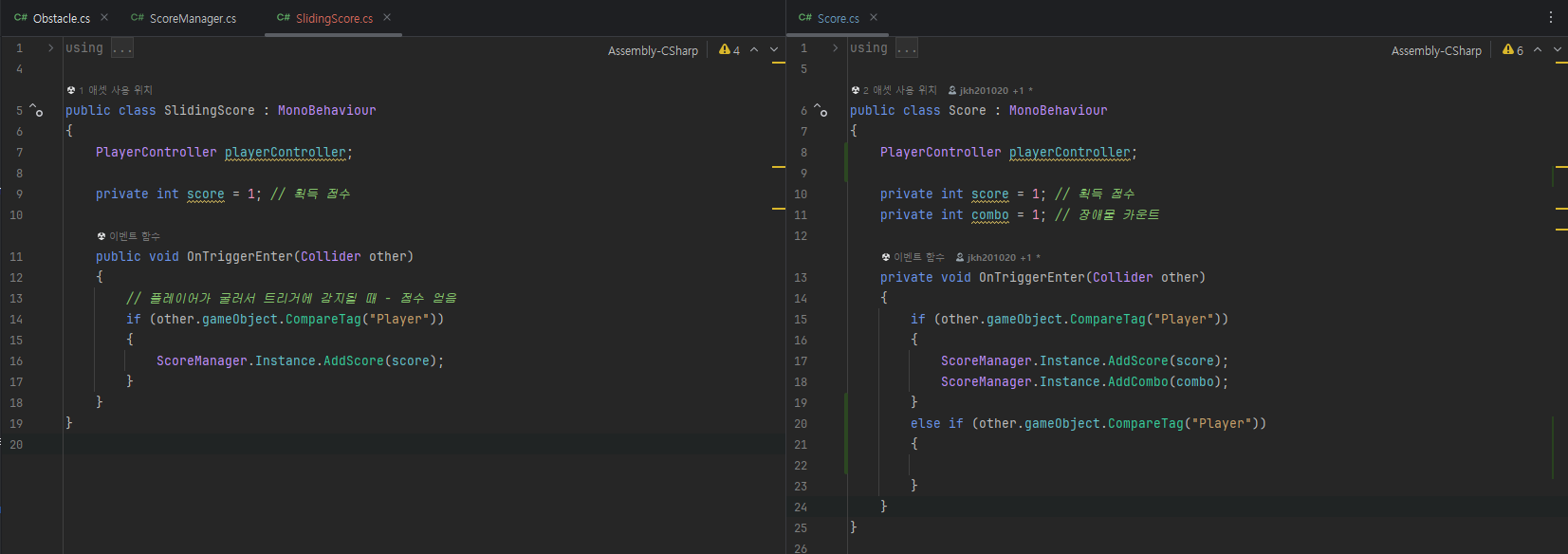Click the warning icon in Score.cs editor
The image size is (1568, 554).
tap(1508, 50)
